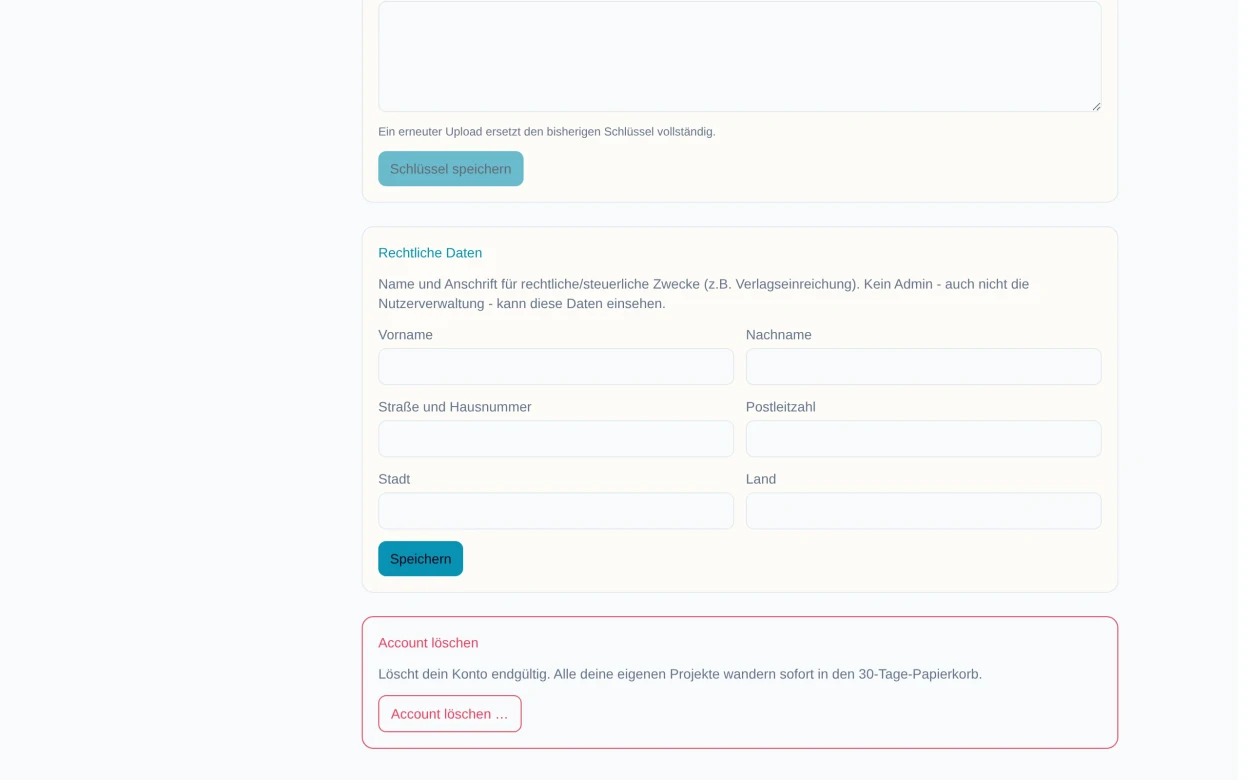This screenshot has height=780, width=1248.
Task: Select the Vorname input field
Action: pos(555,367)
